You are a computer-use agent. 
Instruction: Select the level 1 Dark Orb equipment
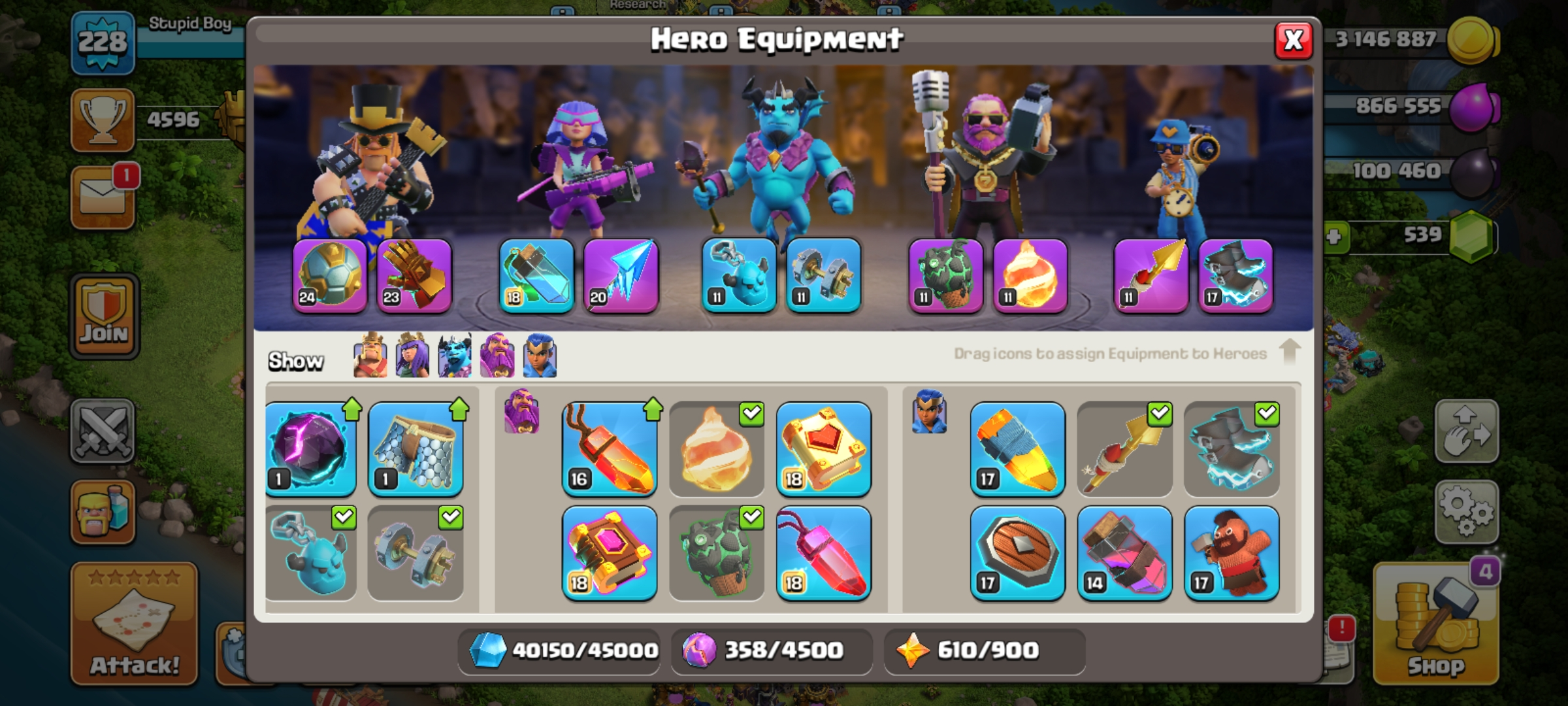tap(311, 449)
